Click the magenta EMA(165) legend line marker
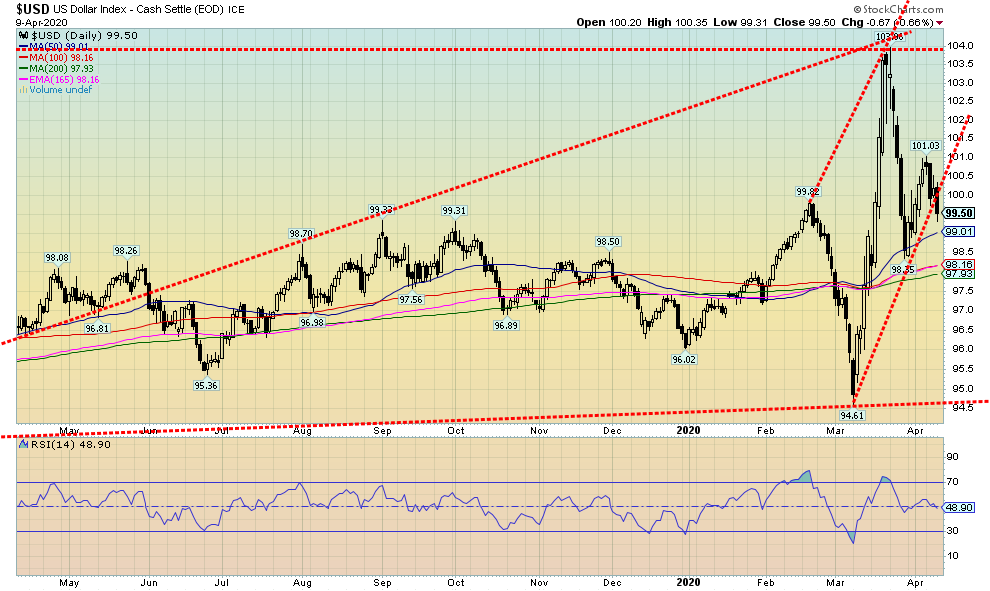Viewport: 990px width, 591px height. click(x=22, y=79)
